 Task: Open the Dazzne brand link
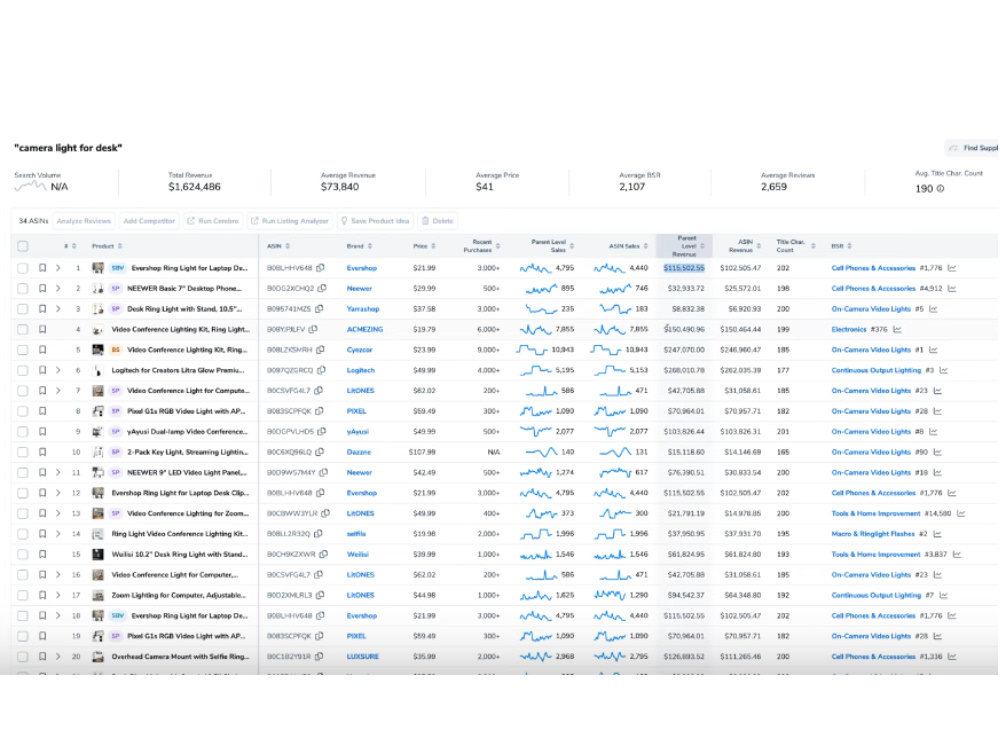[x=358, y=452]
